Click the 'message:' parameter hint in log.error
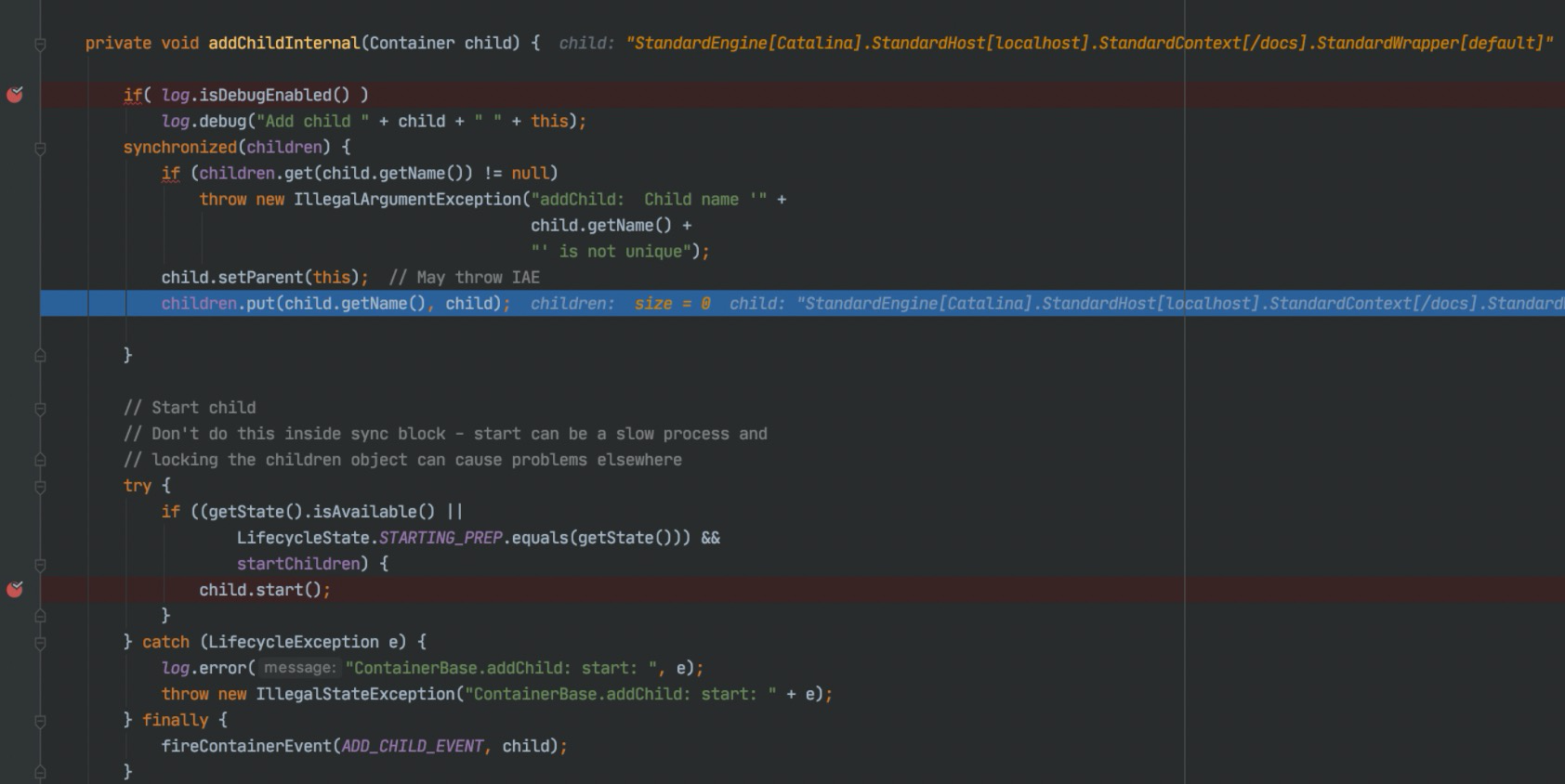The width and height of the screenshot is (1565, 784). [x=298, y=667]
